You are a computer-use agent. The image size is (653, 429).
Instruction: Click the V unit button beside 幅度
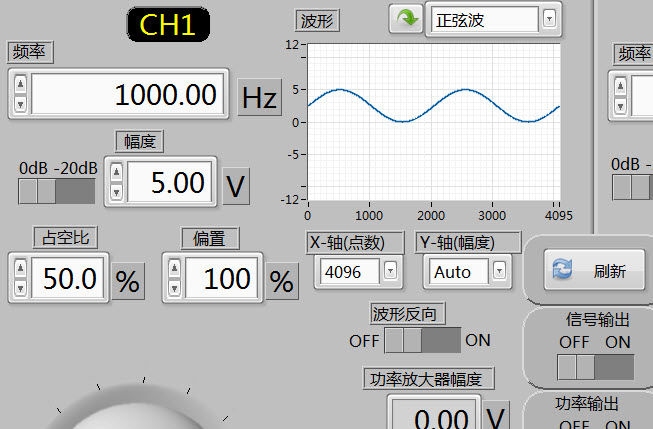[x=235, y=186]
